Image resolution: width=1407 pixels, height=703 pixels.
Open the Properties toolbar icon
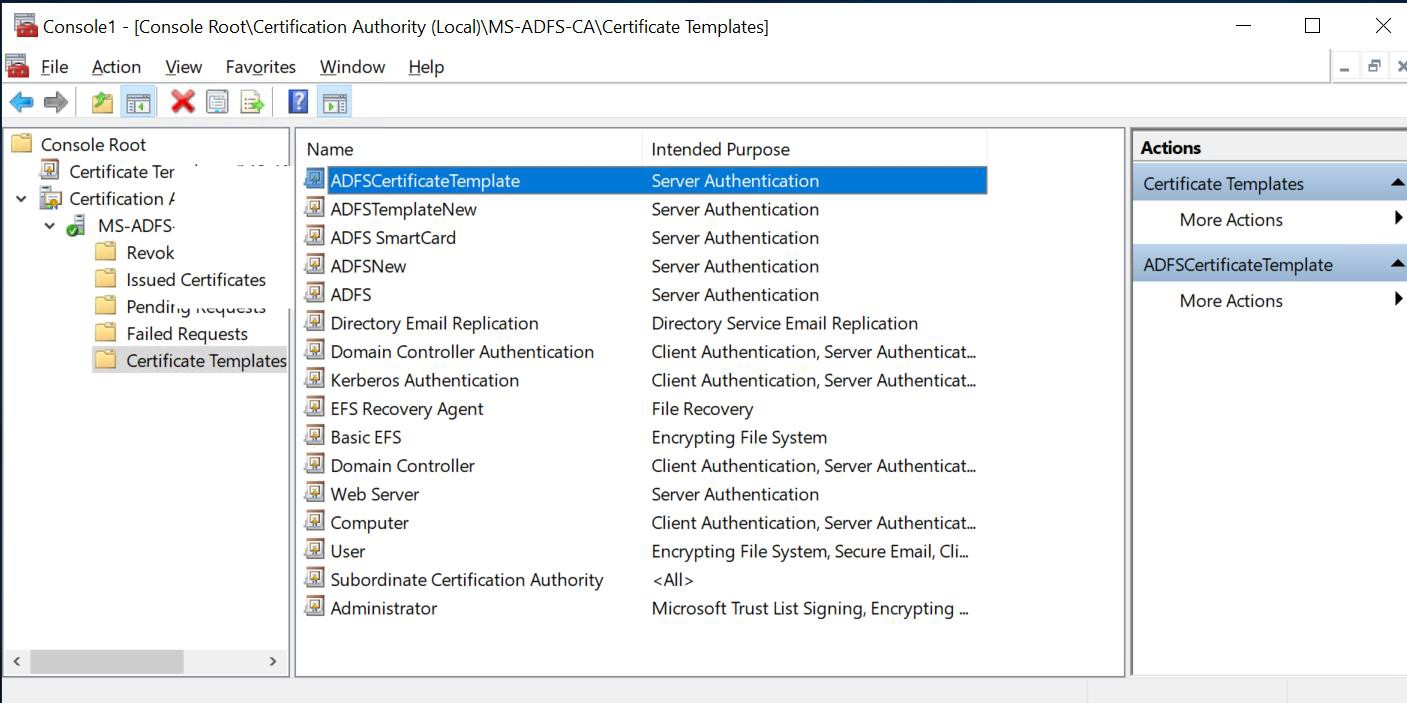217,101
